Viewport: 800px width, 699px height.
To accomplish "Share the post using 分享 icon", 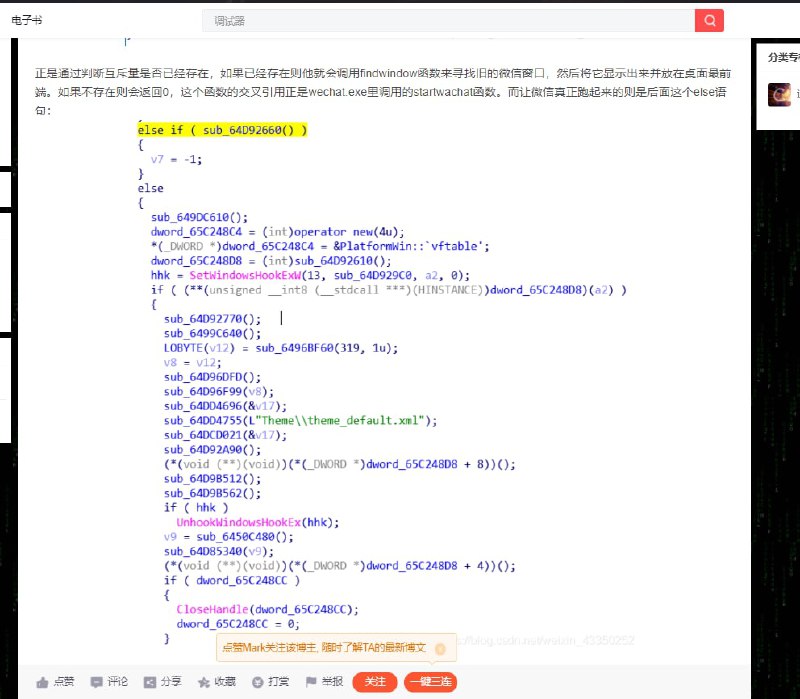I will coord(163,682).
